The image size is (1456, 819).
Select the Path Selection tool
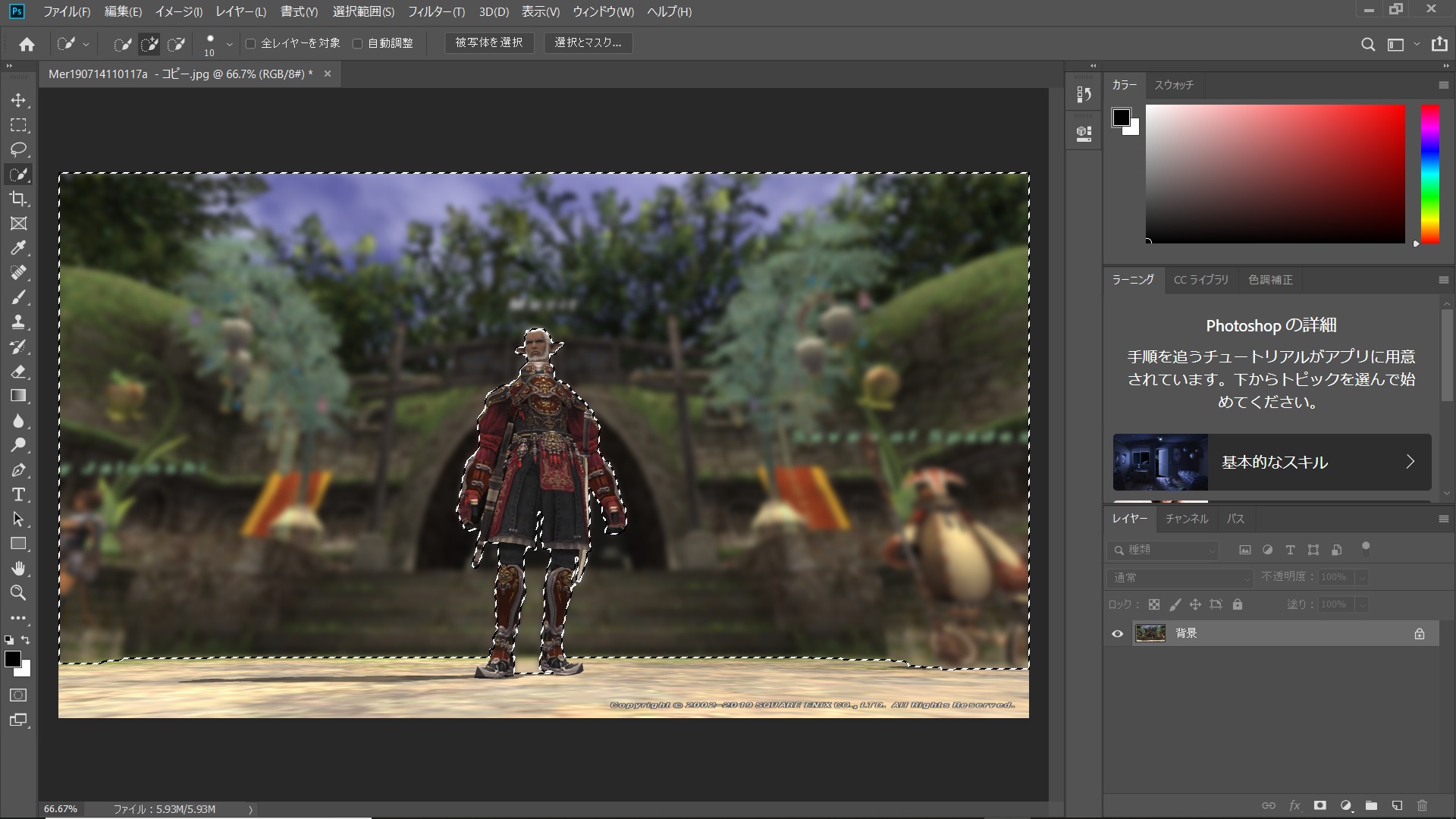pos(18,519)
